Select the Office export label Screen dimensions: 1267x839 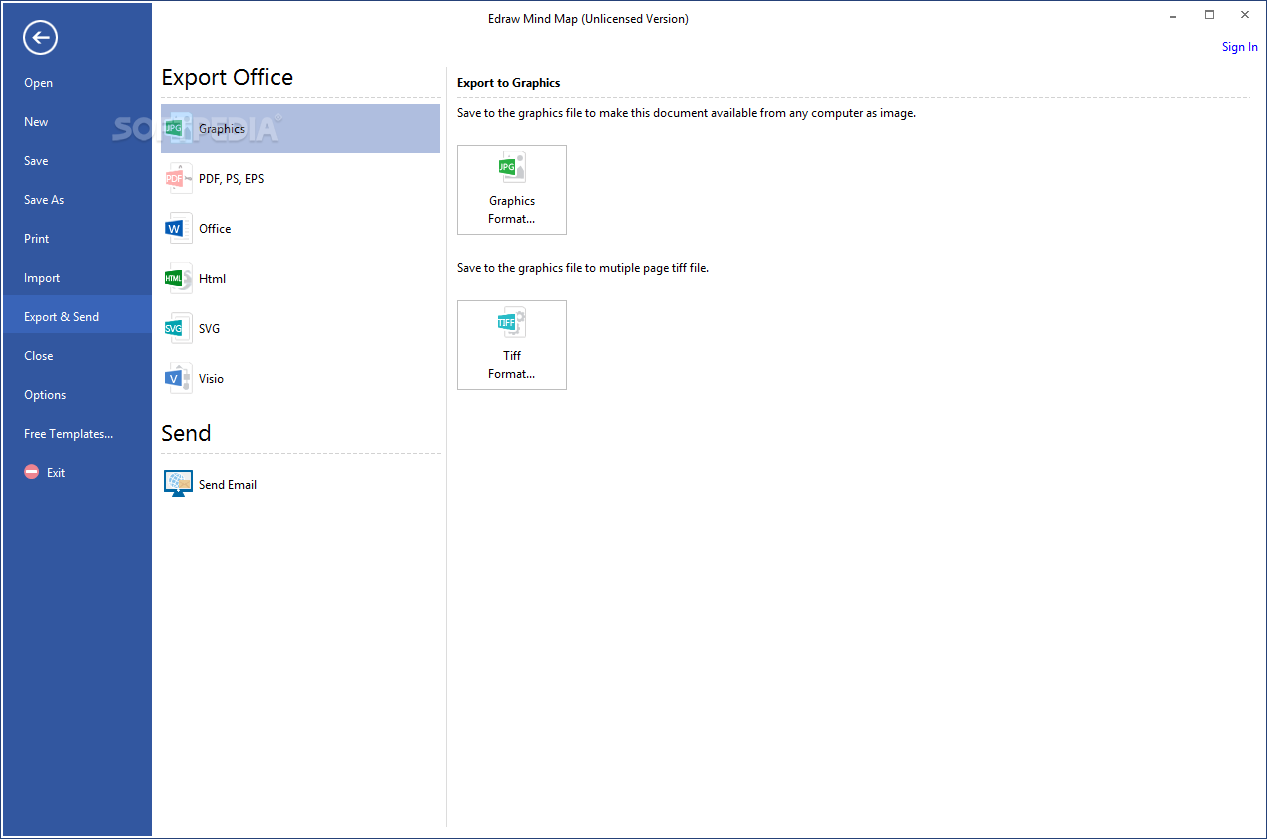(215, 229)
